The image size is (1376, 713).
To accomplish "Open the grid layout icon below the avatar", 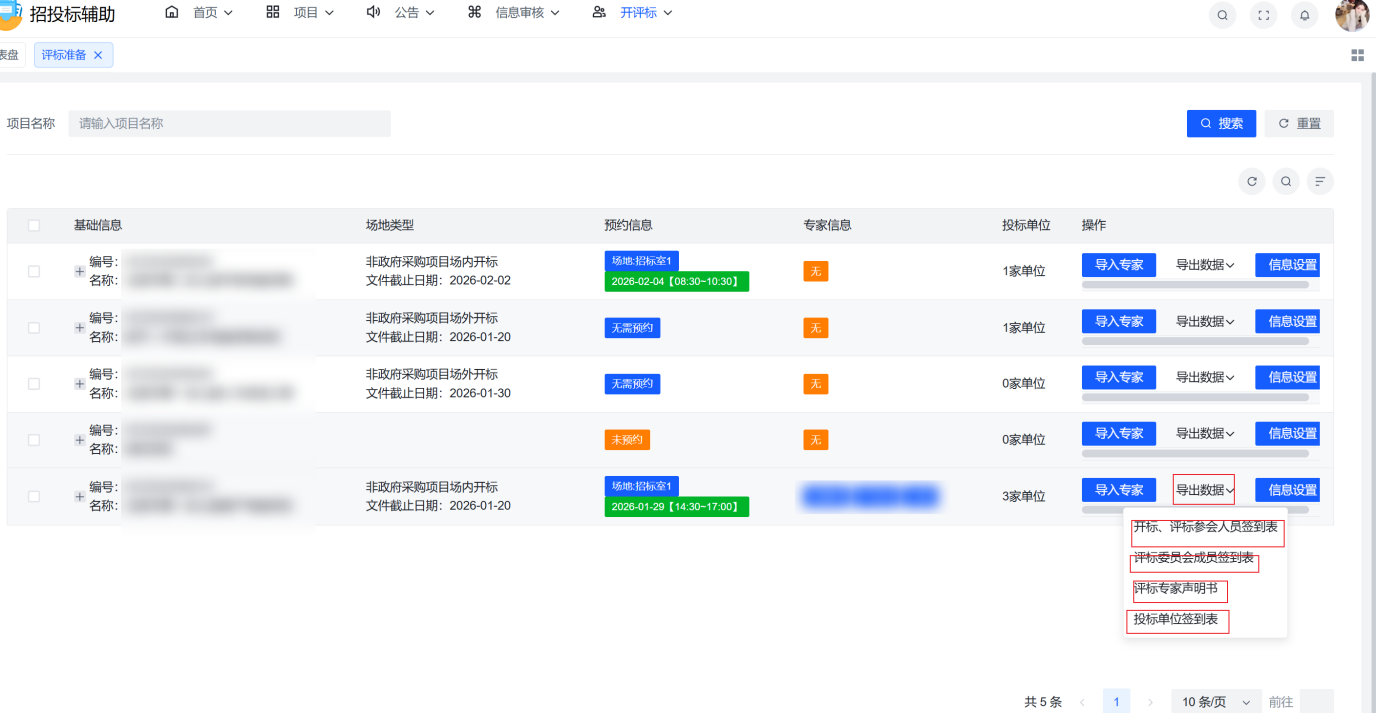I will [1358, 55].
